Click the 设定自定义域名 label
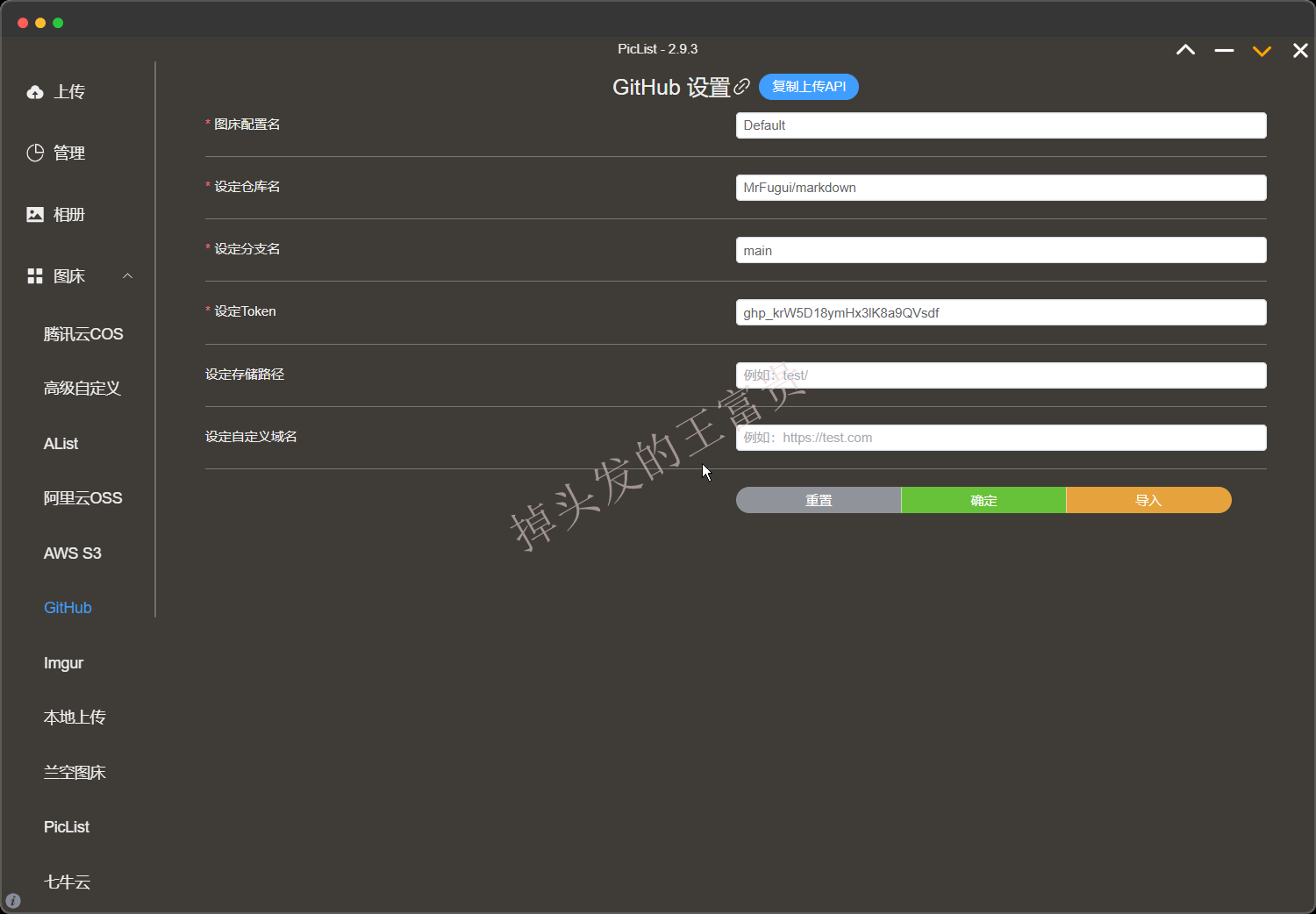Screen dimensions: 1316x914 (251, 437)
